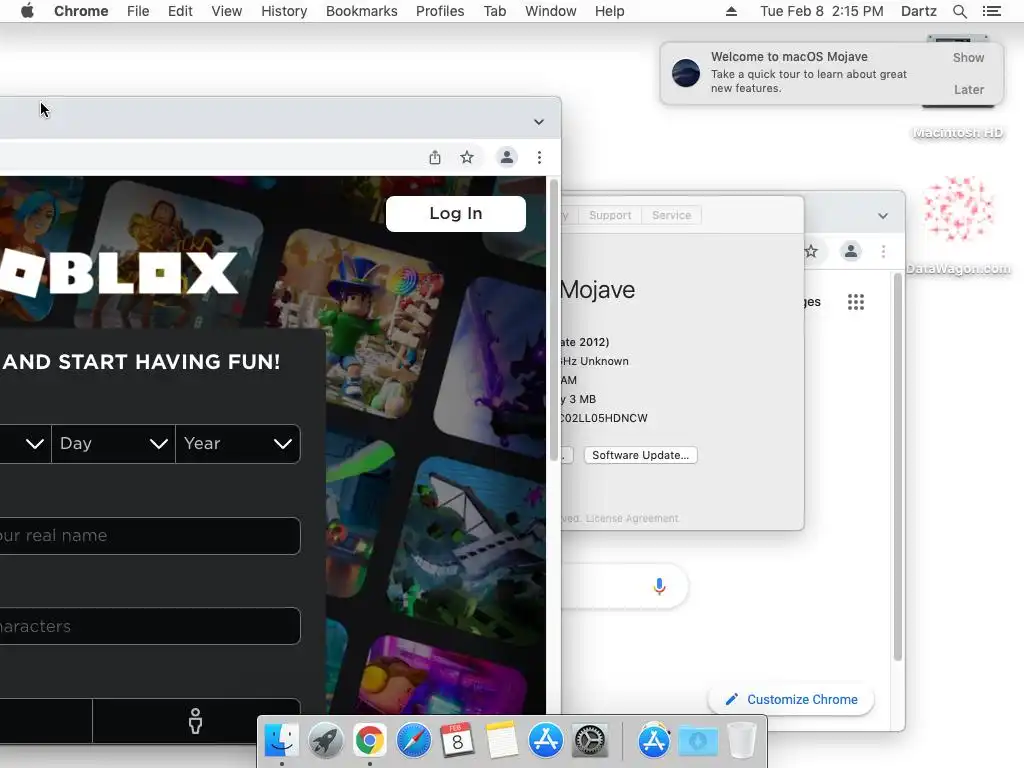Click Software Update... in About This Mac
Image resolution: width=1024 pixels, height=768 pixels.
[641, 455]
